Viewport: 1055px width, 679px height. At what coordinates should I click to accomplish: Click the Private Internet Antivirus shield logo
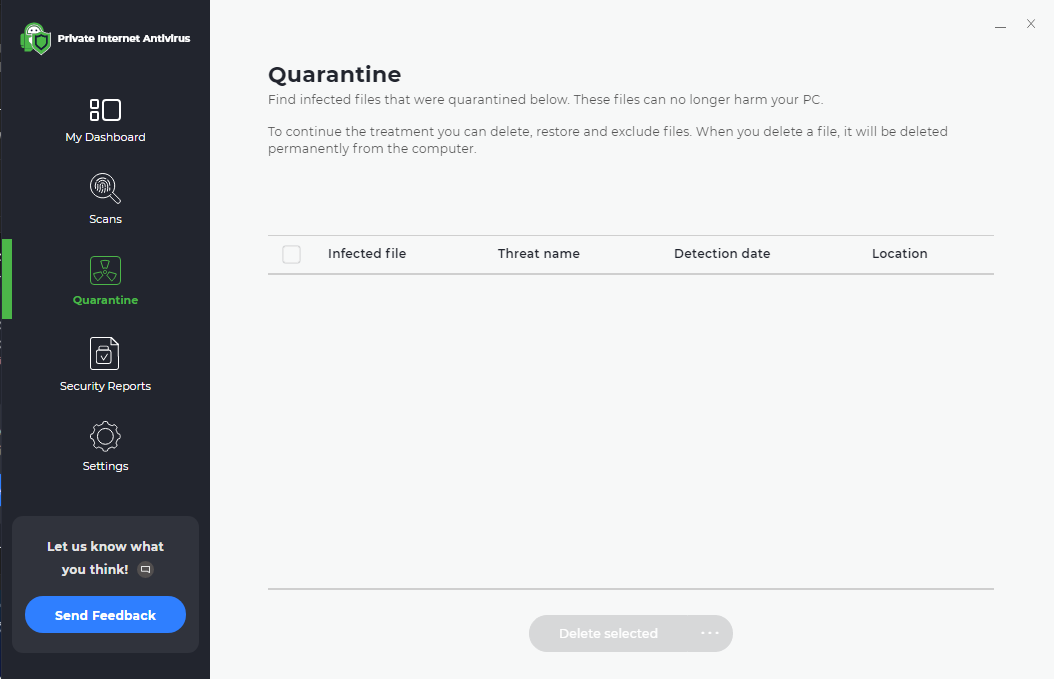tap(36, 39)
